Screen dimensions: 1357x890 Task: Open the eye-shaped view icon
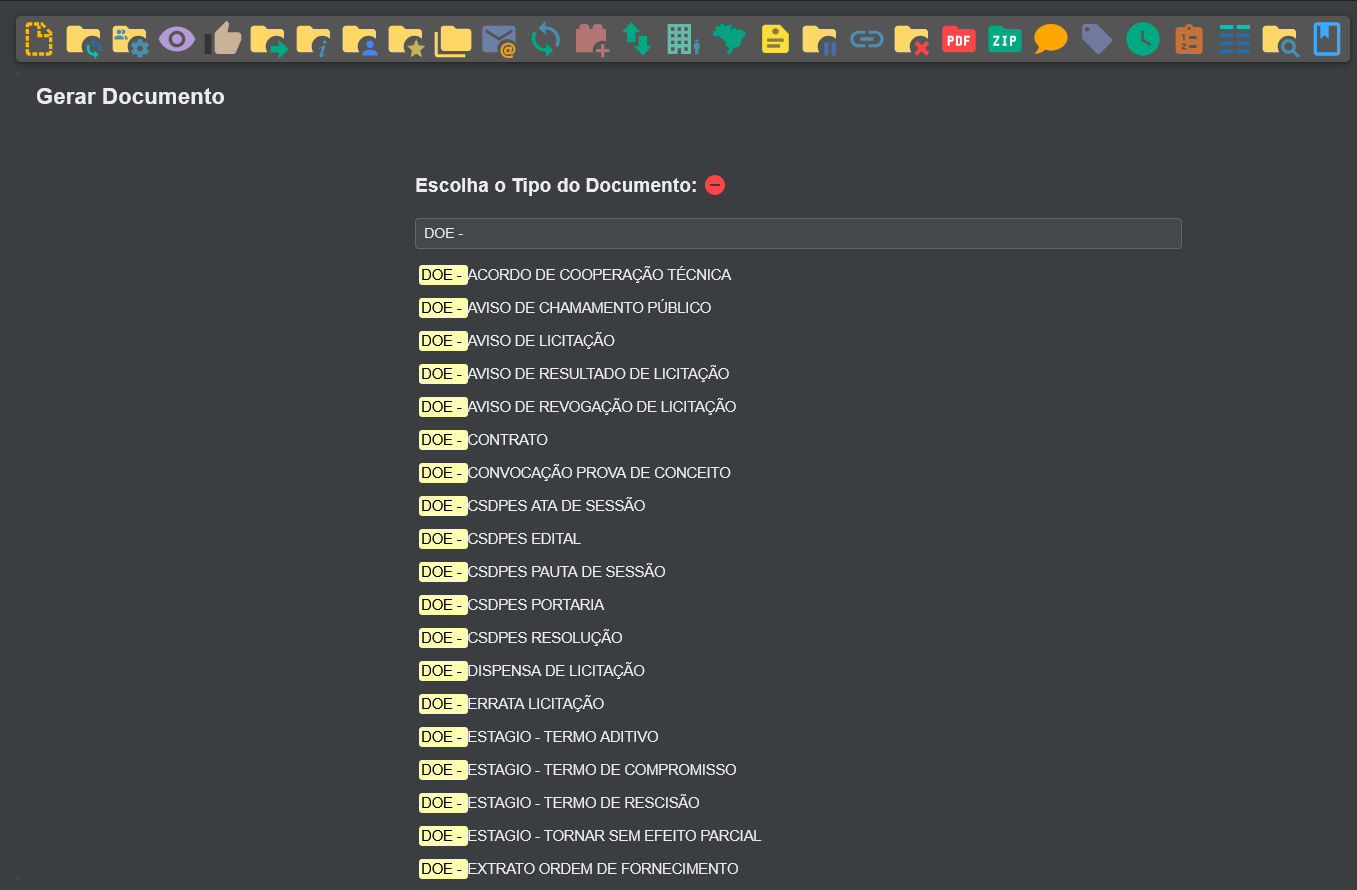pos(177,40)
